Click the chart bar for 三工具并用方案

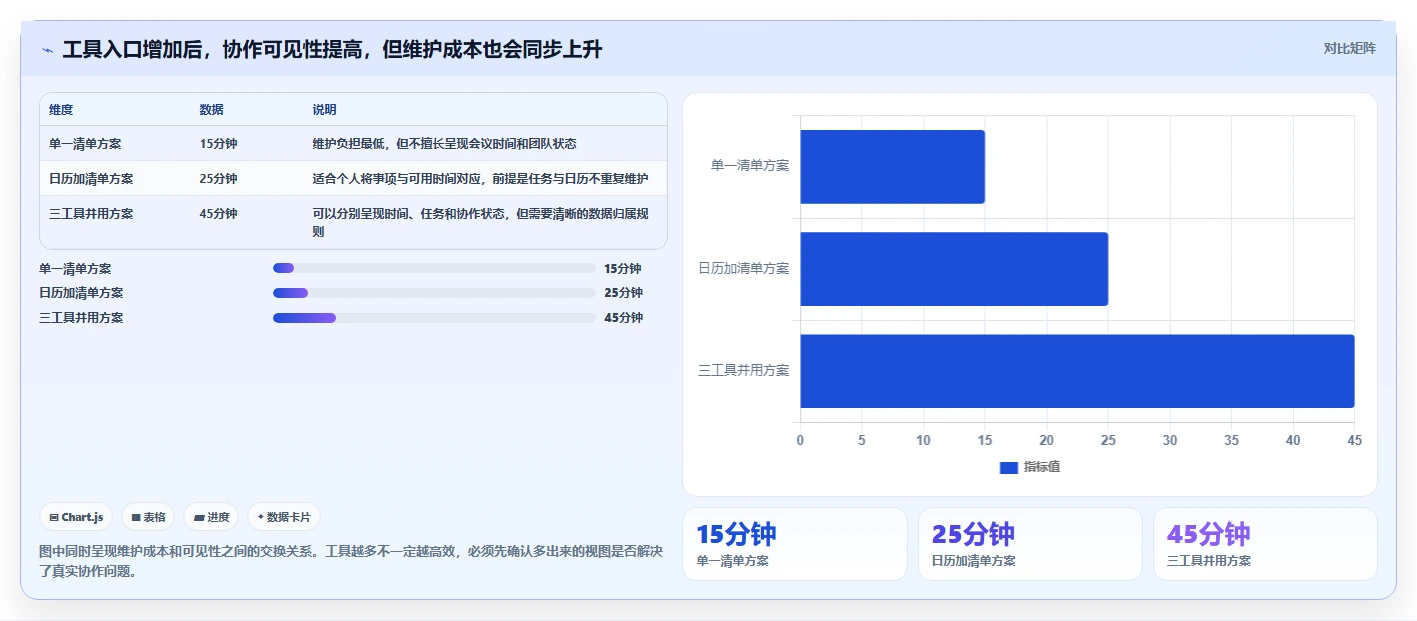pos(1077,371)
